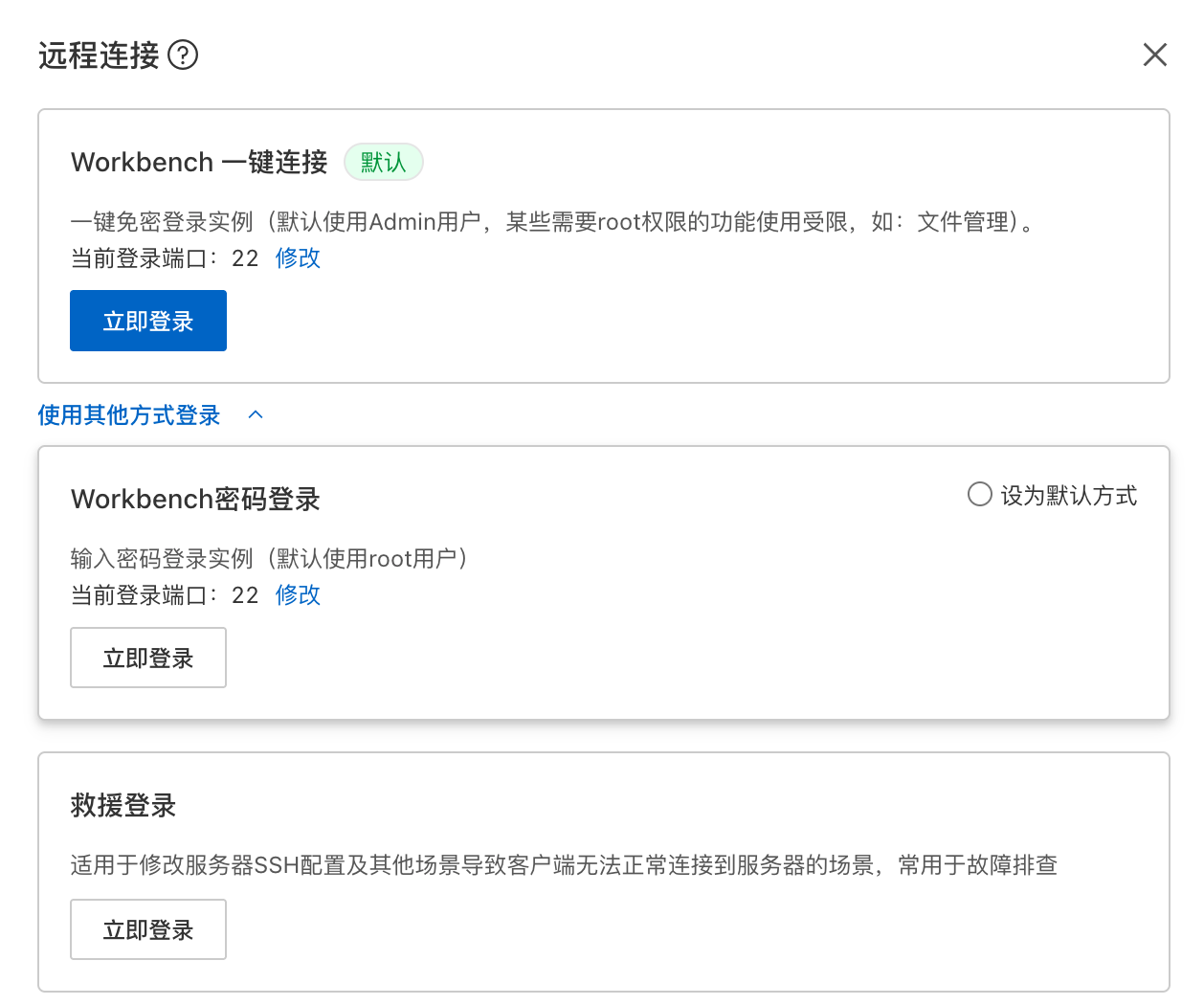
Task: Click port value 22 in Workbench密码登录
Action: (x=244, y=594)
